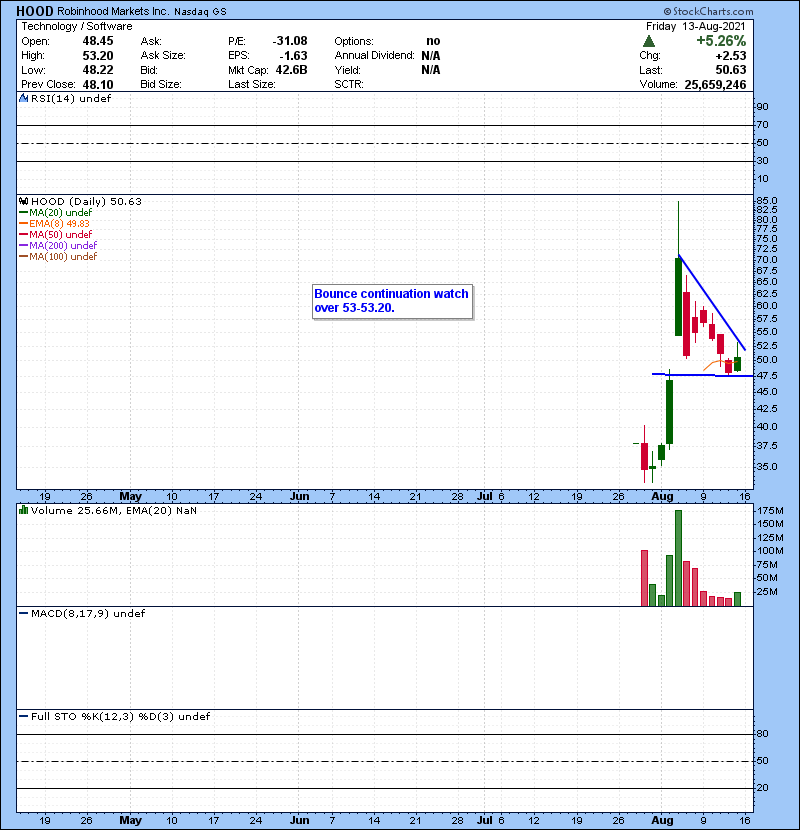Click the +5.26% percent change
This screenshot has height=830, width=800.
tap(721, 41)
